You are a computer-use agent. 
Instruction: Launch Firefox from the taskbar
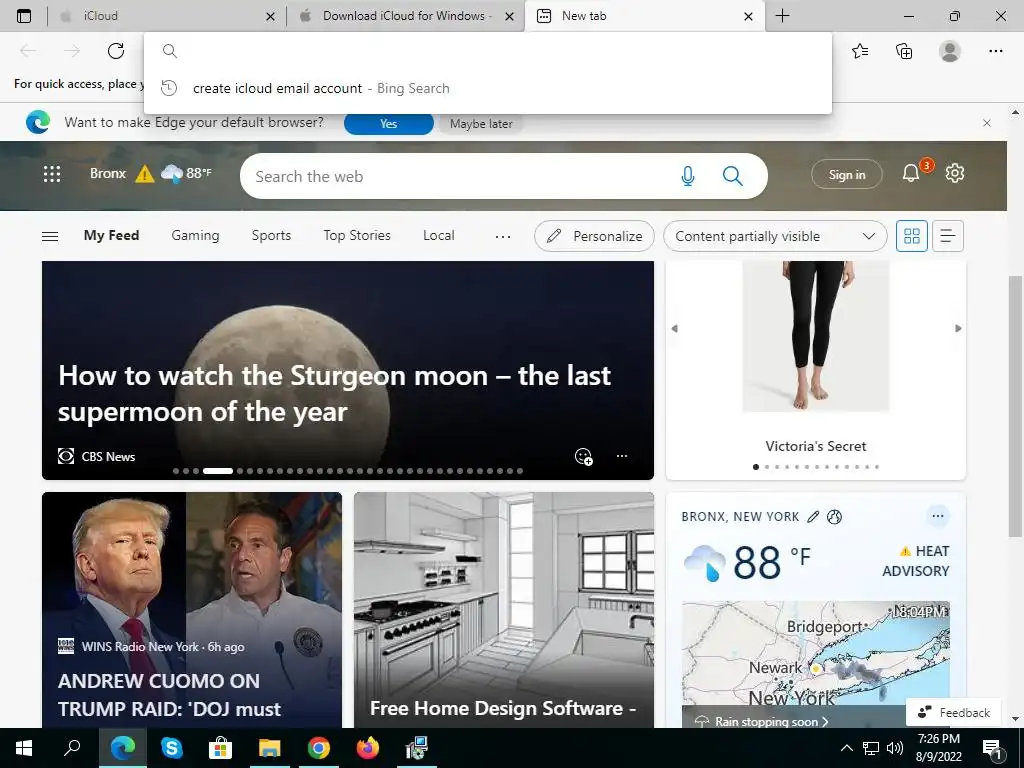point(368,748)
